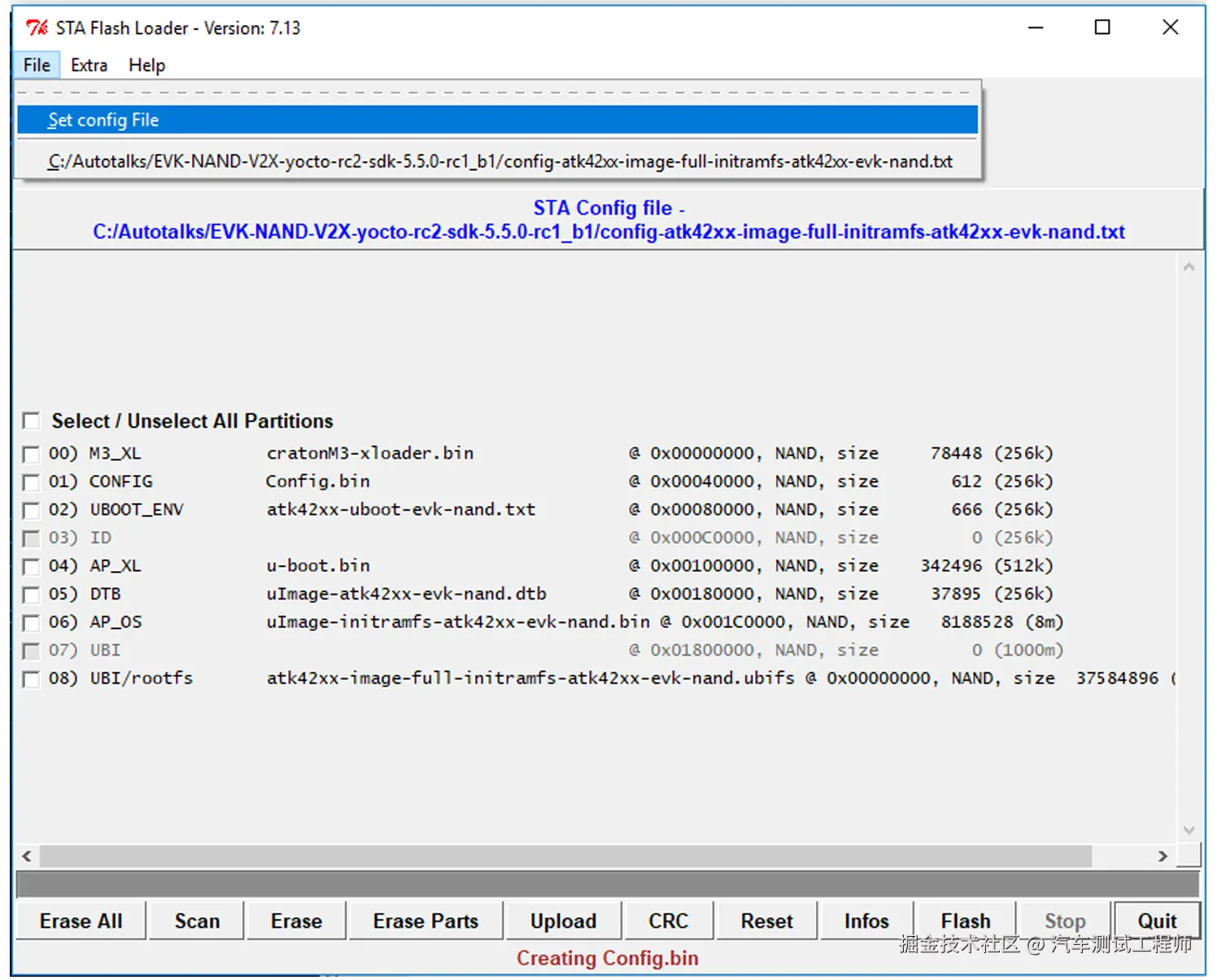This screenshot has width=1217, height=980.
Task: Click the gray progress bar
Action: (x=608, y=884)
